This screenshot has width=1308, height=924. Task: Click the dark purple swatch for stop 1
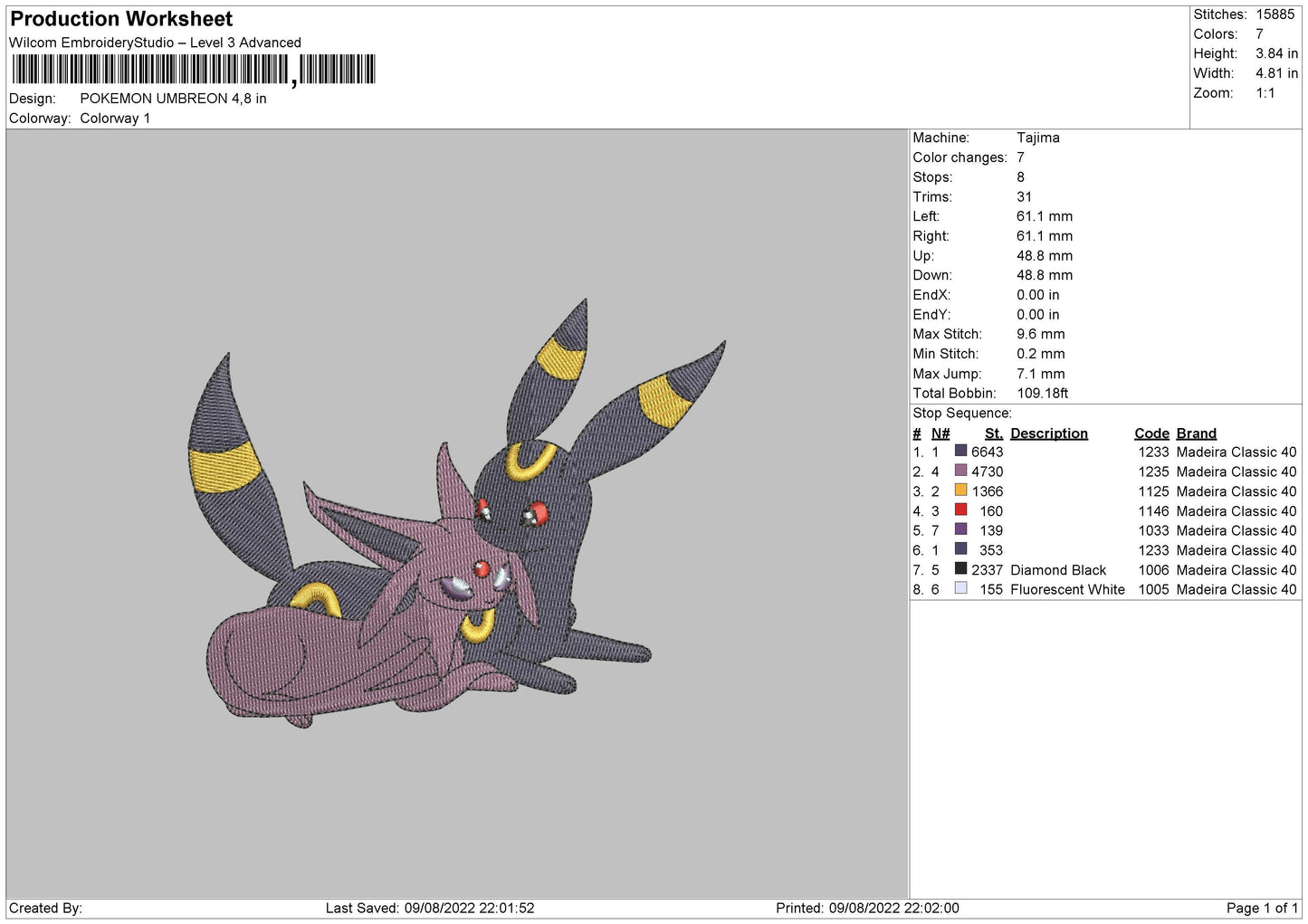(x=960, y=451)
